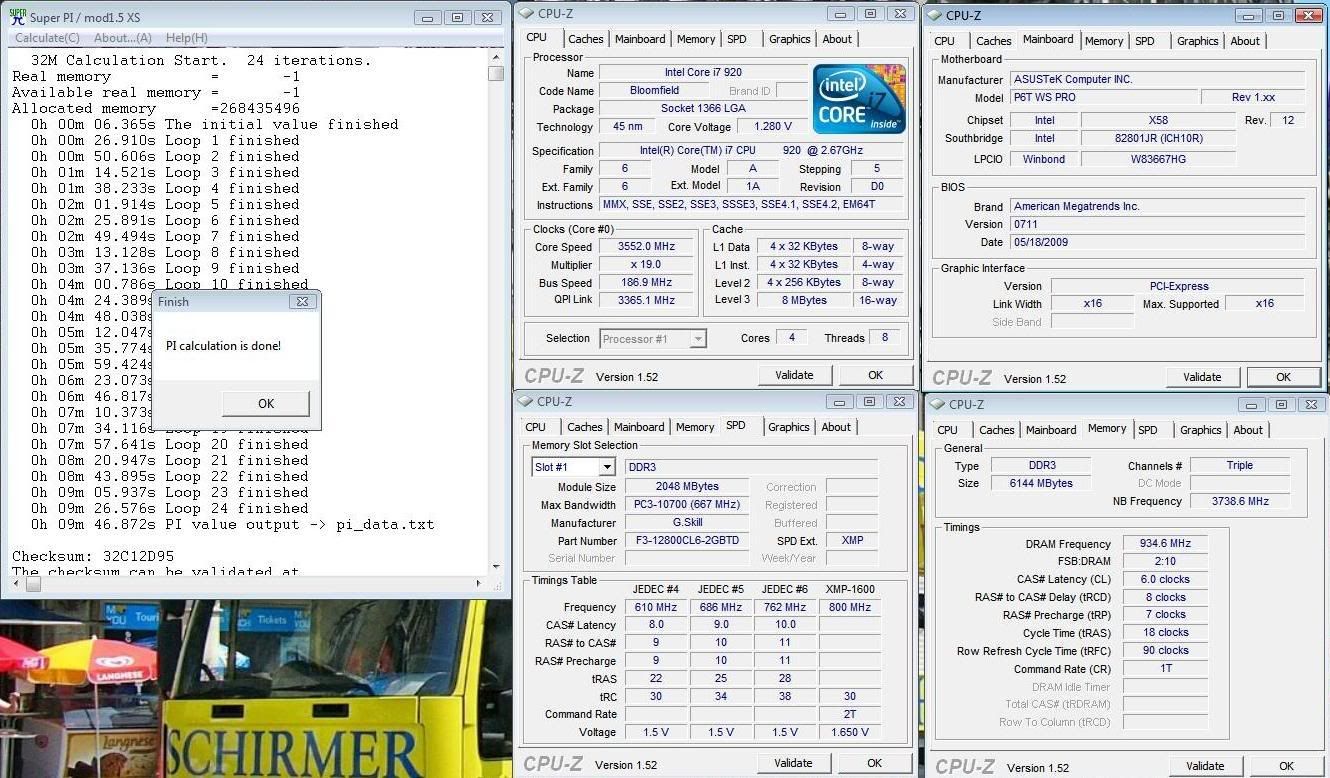Viewport: 1330px width, 778px height.
Task: Click the CPU-Z icon in the SPD window title bar
Action: point(527,401)
